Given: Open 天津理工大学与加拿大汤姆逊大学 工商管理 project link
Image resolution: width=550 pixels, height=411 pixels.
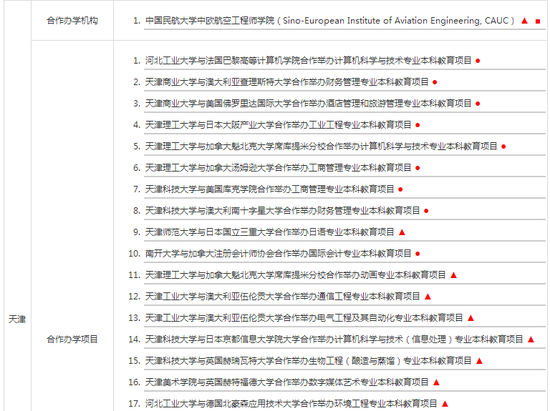Looking at the screenshot, I should coord(278,168).
